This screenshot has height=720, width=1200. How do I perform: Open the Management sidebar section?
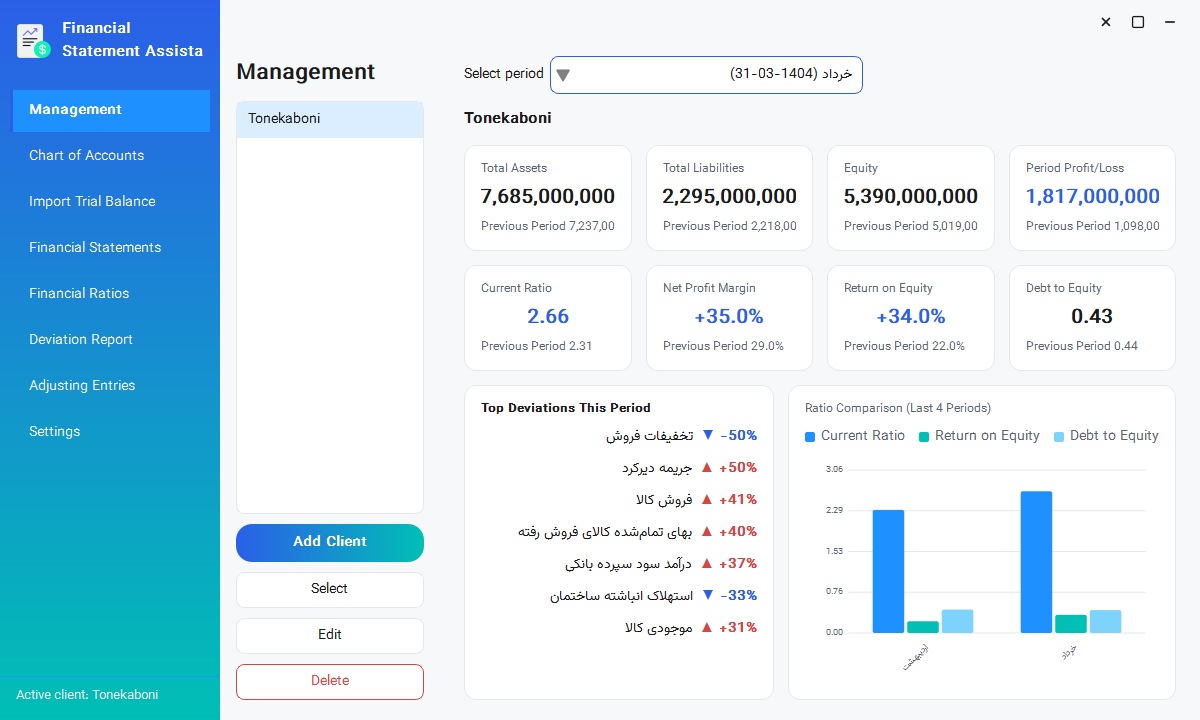point(111,110)
